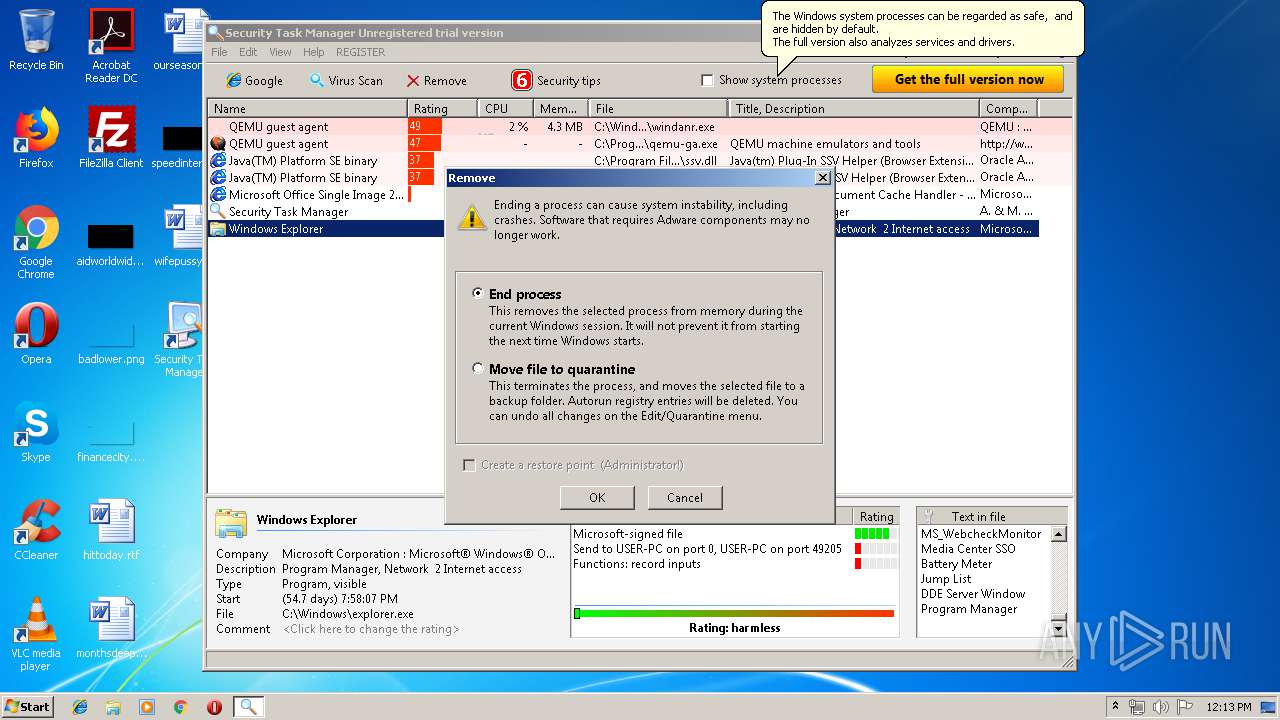This screenshot has width=1280, height=720.
Task: Select Move file to quarantine option
Action: pos(478,368)
